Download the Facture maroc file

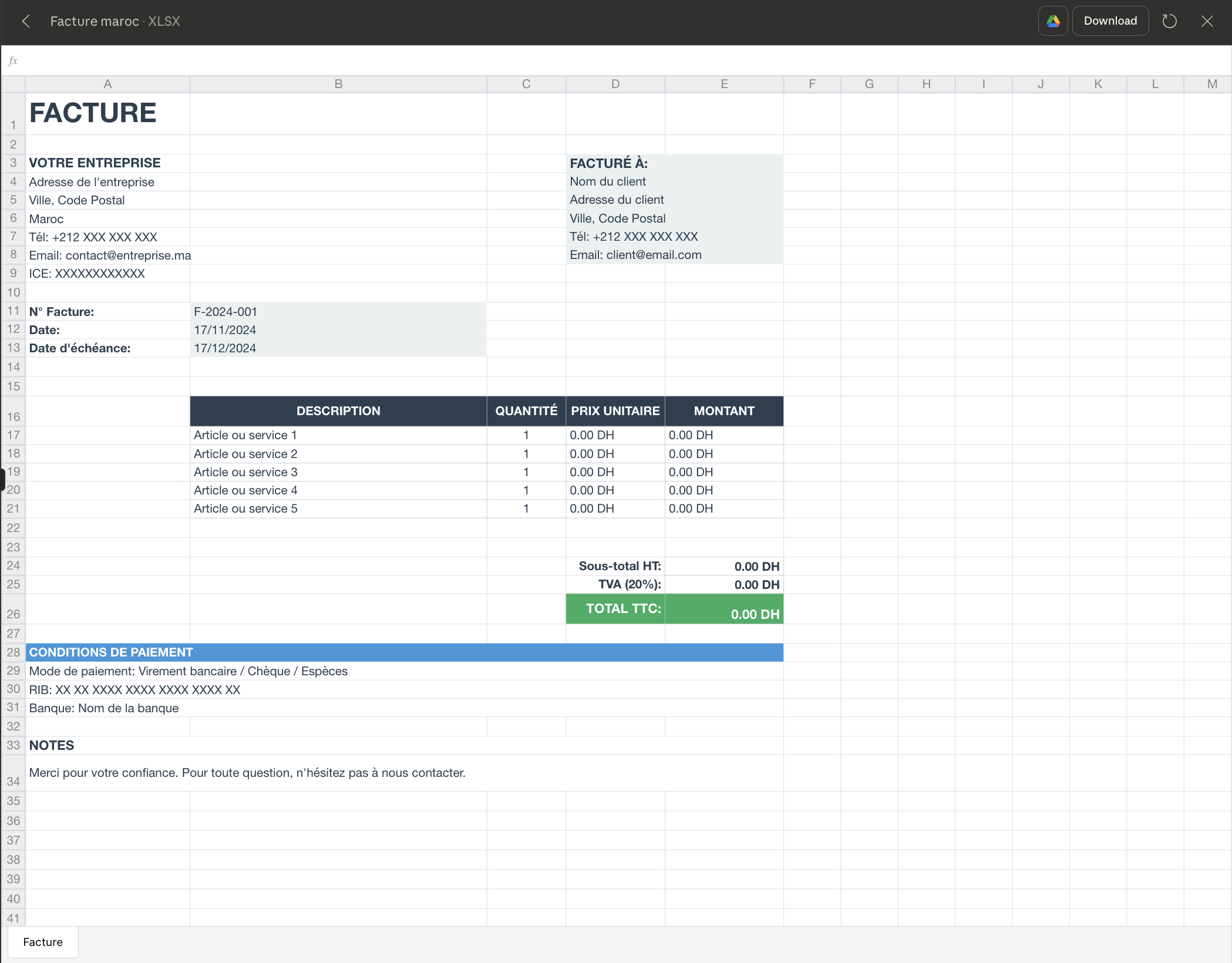(x=1109, y=21)
